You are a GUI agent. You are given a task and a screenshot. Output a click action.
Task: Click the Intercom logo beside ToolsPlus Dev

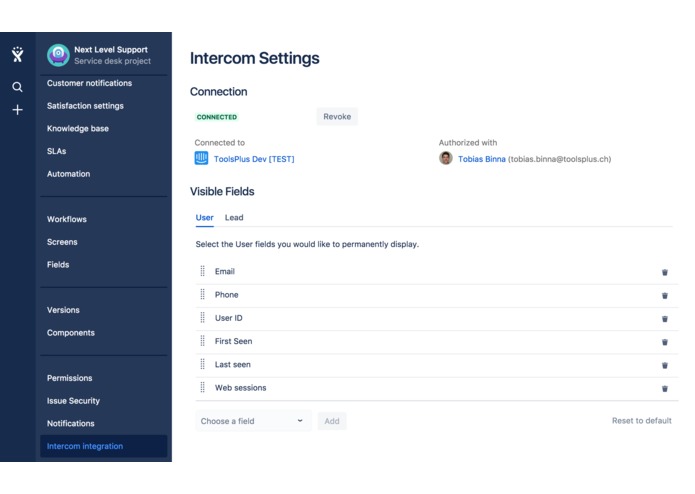click(201, 158)
